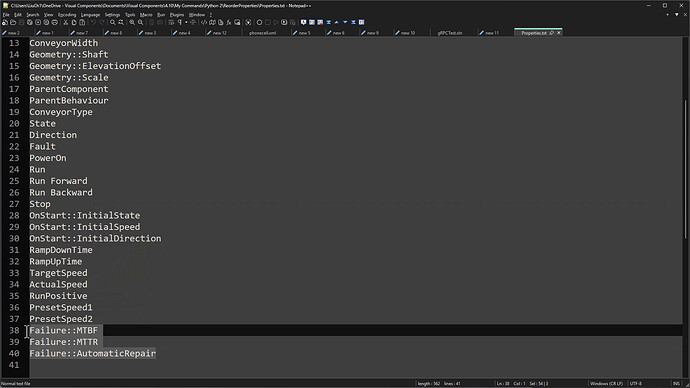Toggle the pin icon on the Properties.txt tab
This screenshot has height=388, width=690.
coord(551,33)
